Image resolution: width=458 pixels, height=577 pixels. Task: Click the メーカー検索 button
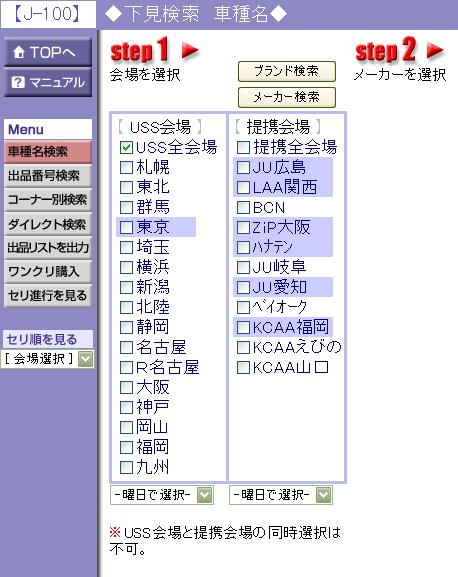click(x=287, y=97)
